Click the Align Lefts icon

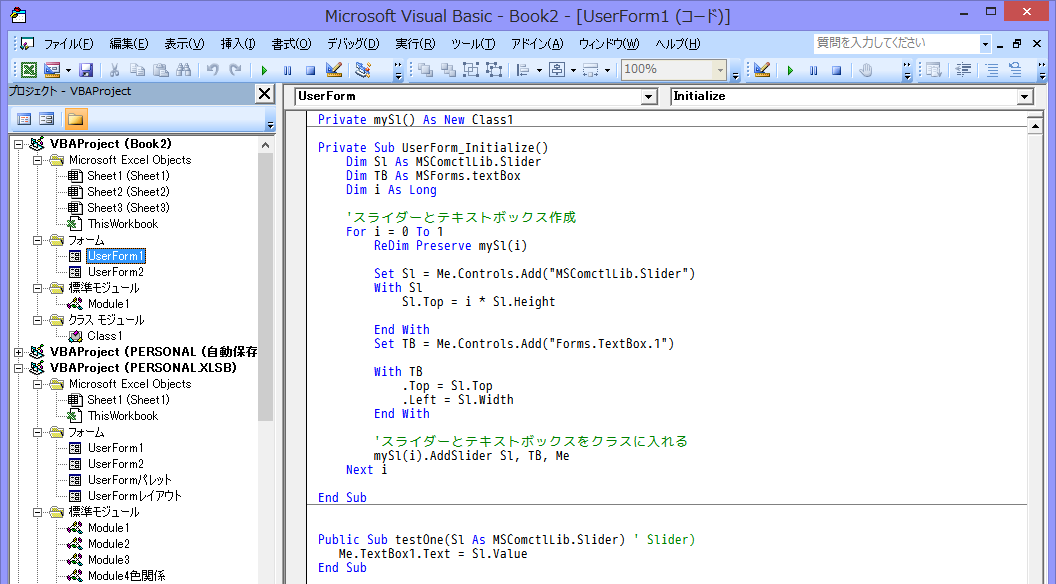click(523, 69)
